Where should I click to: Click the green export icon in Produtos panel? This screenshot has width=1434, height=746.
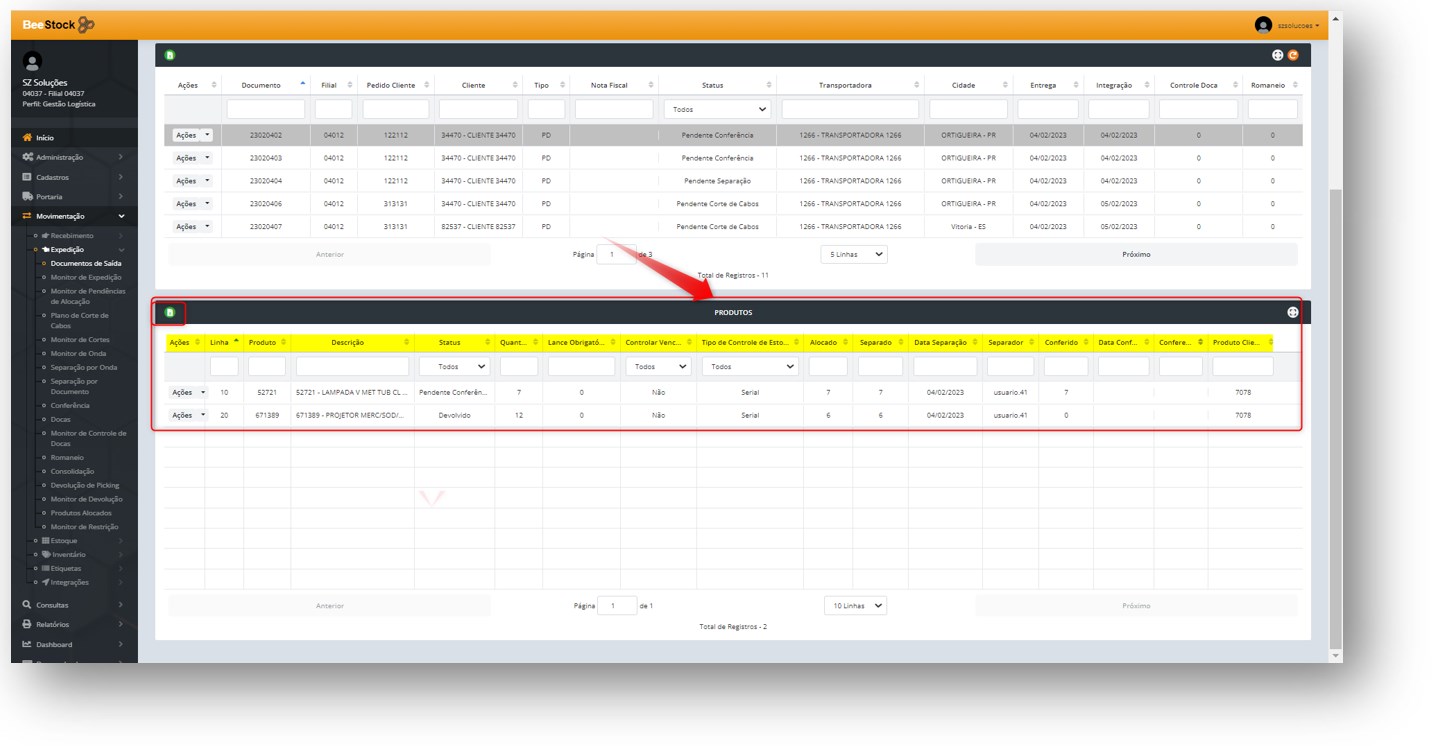[170, 313]
